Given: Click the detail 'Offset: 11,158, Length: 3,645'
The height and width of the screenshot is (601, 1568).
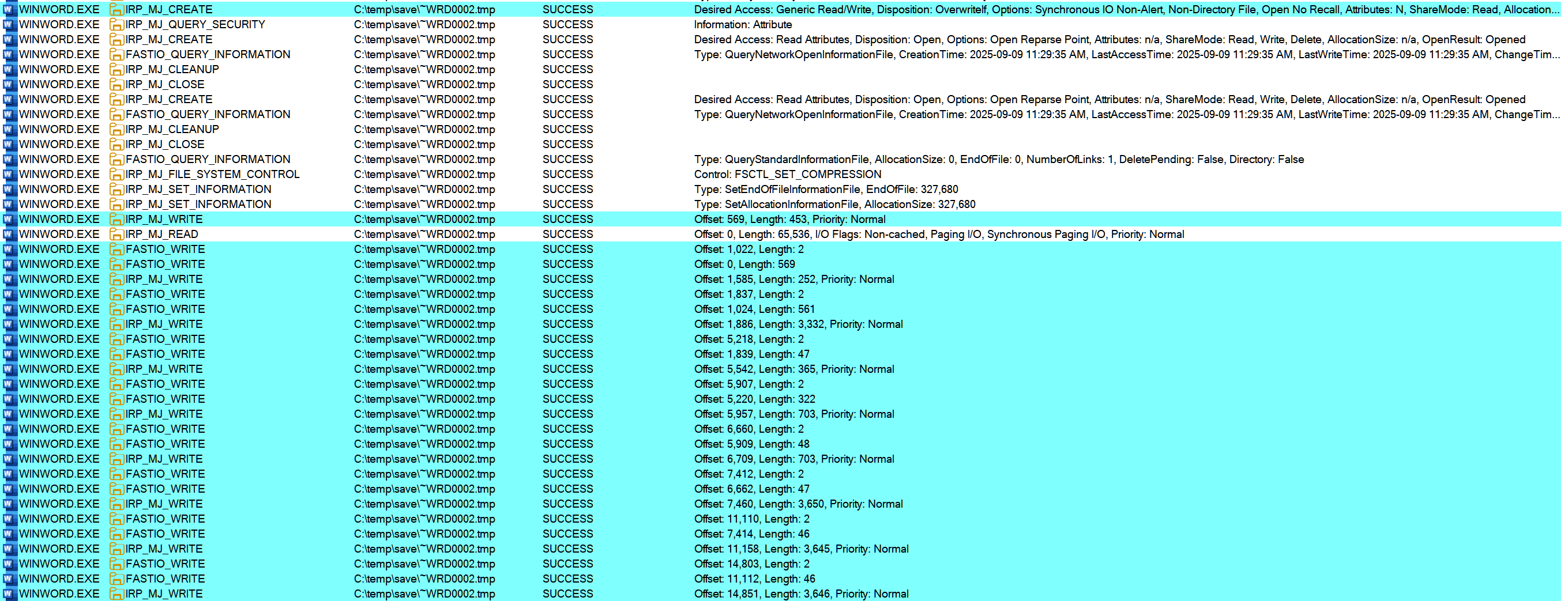Looking at the screenshot, I should click(801, 549).
